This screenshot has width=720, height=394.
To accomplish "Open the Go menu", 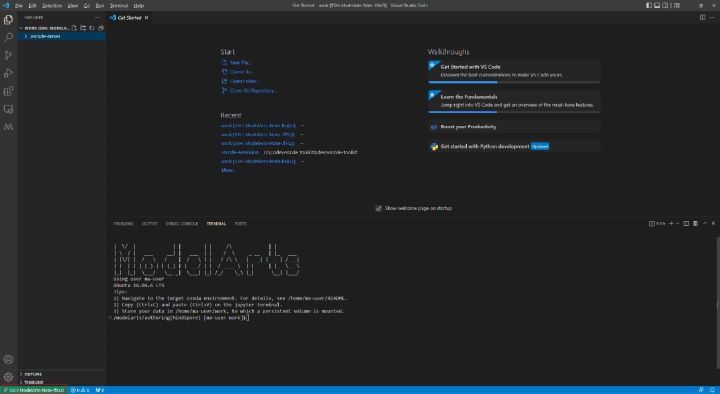I will 87,6.
